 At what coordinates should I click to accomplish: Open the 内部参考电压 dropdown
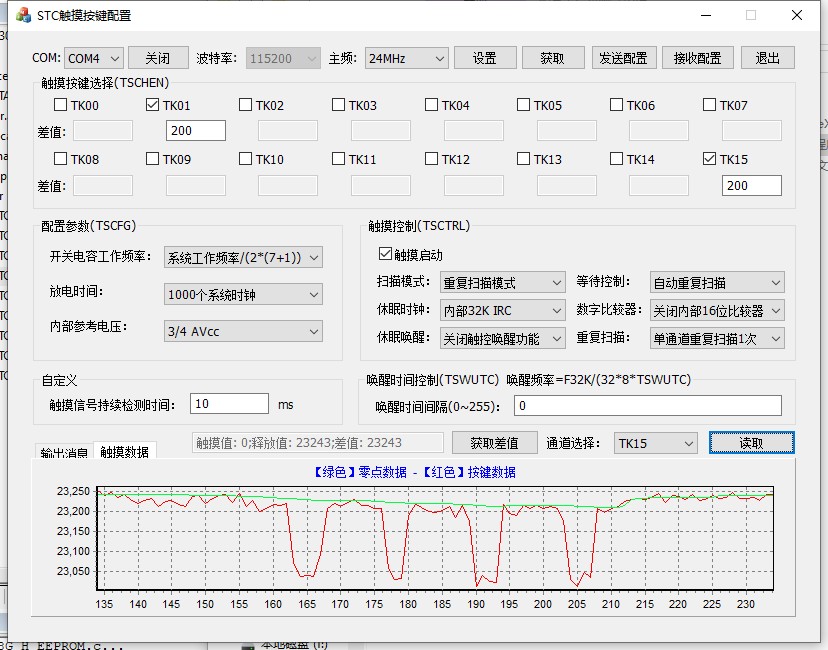(x=243, y=332)
